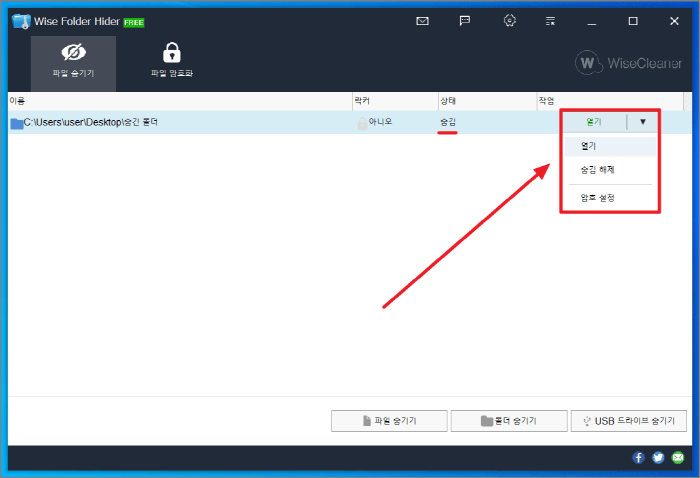This screenshot has height=478, width=700.
Task: Click the 폴더 숨기기 button
Action: tap(509, 421)
